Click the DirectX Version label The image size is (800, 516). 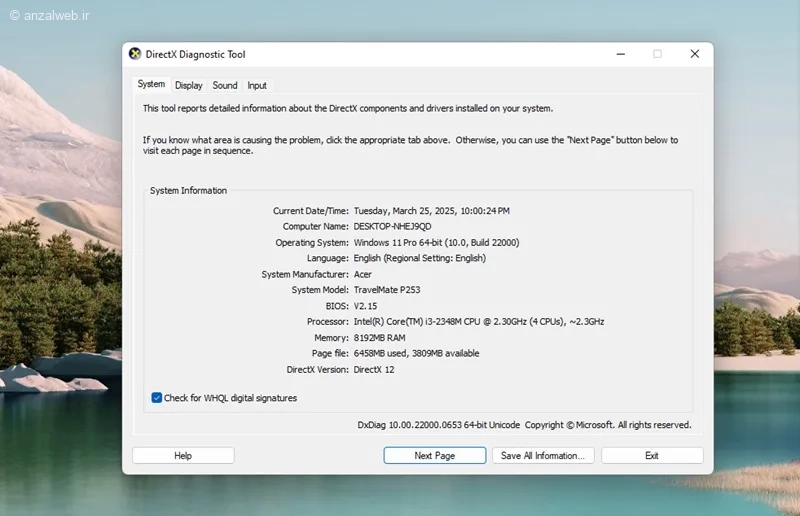tap(318, 370)
